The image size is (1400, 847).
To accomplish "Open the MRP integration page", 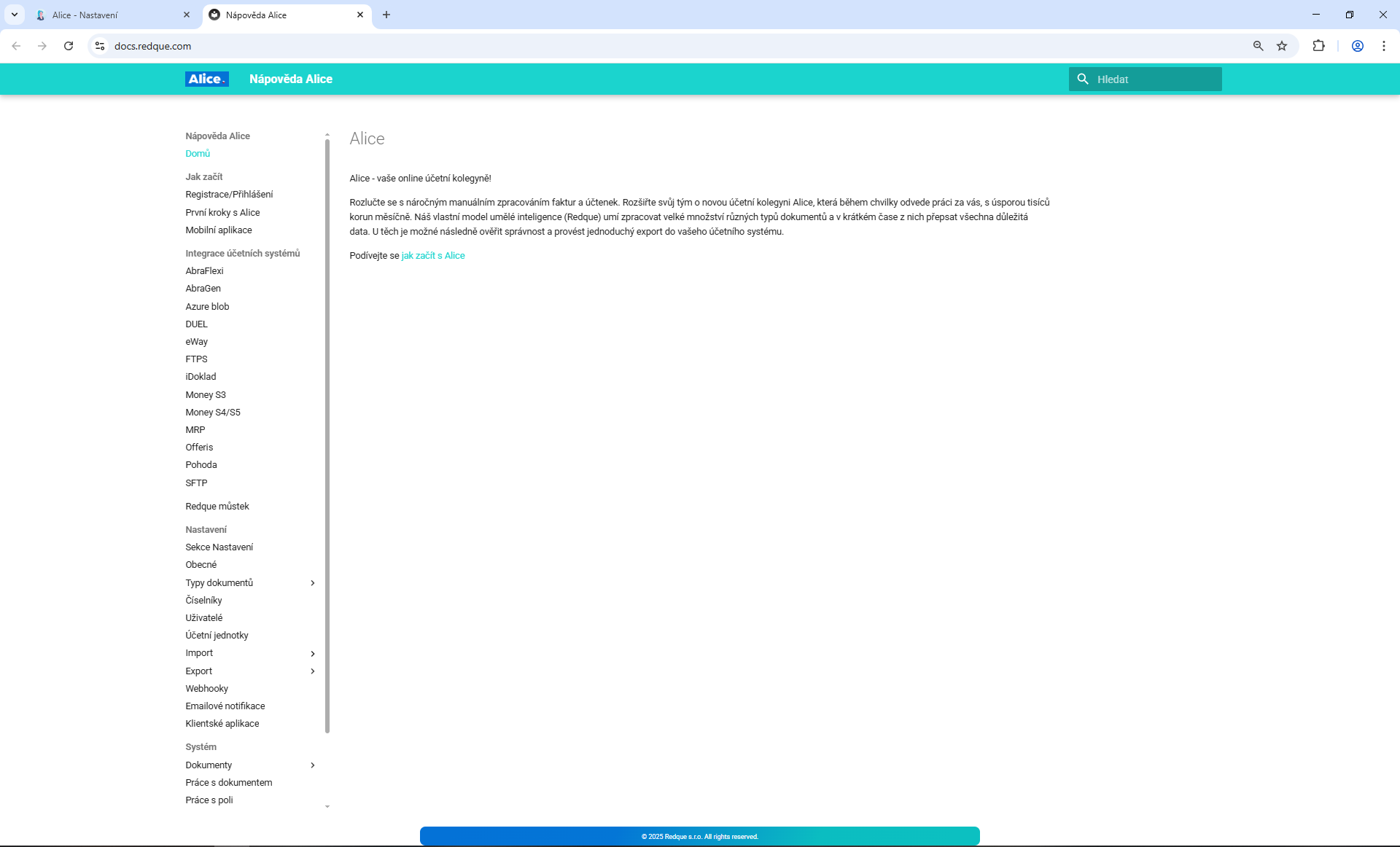I will (x=195, y=430).
